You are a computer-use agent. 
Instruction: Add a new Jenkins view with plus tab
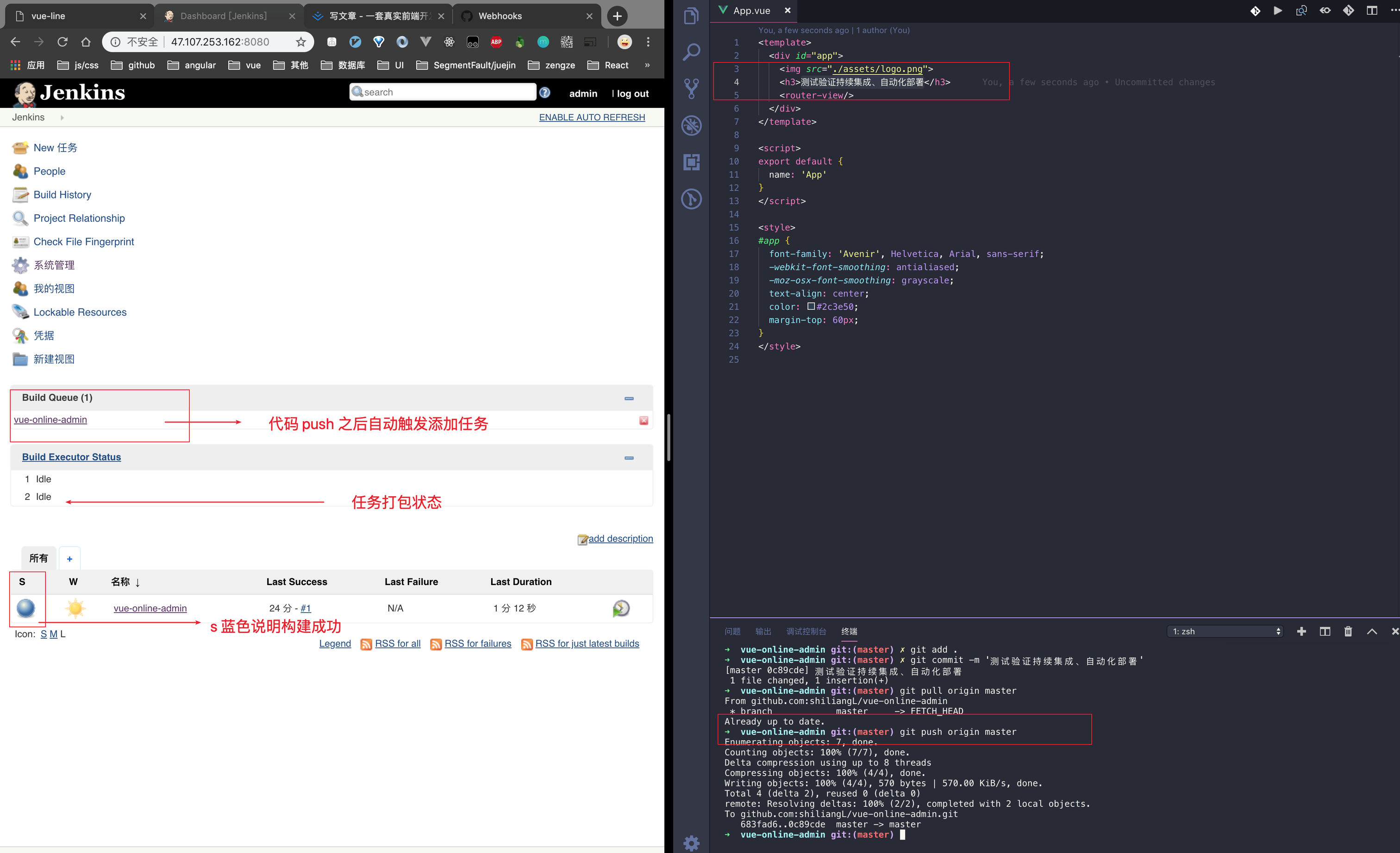point(69,559)
